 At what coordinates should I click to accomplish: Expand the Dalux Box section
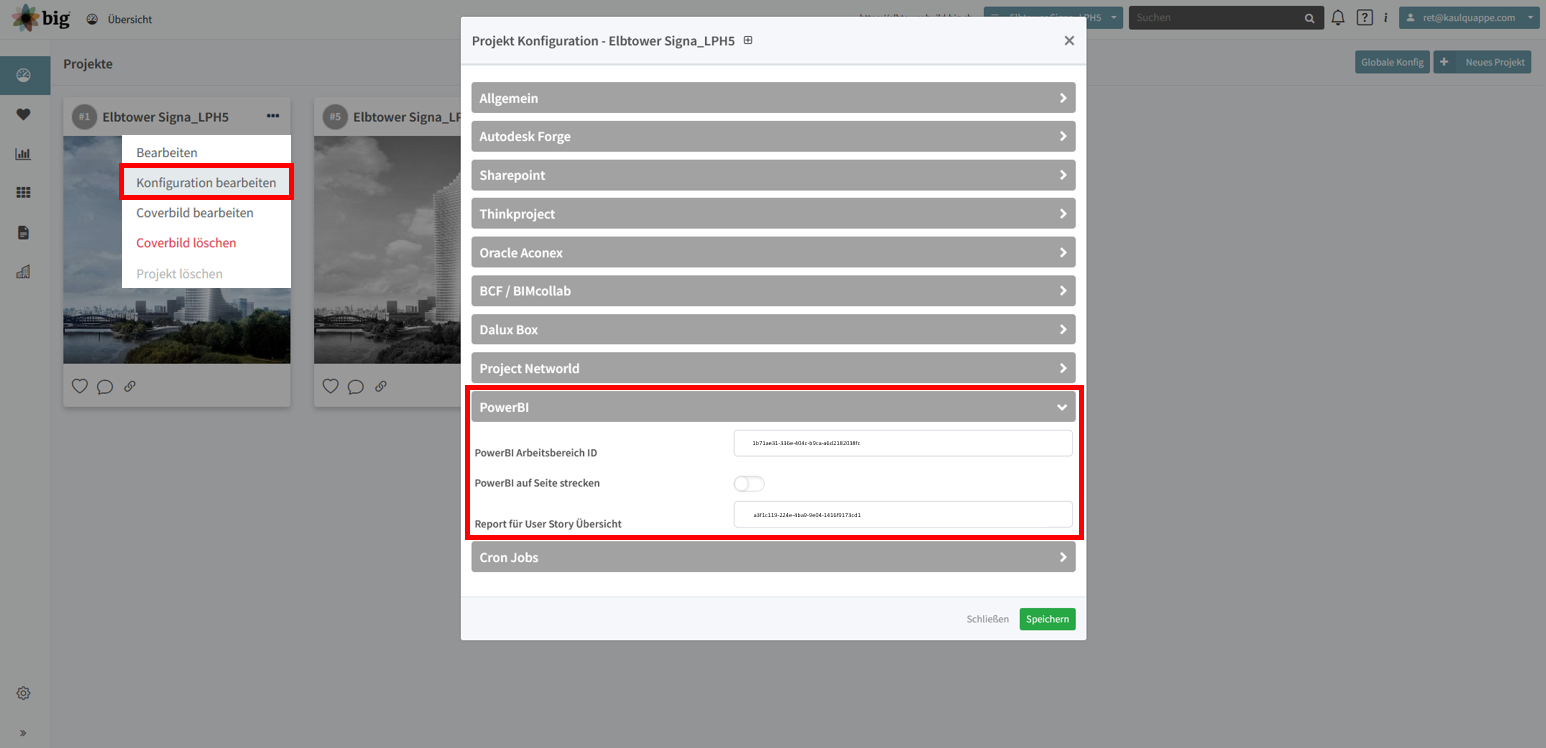coord(773,329)
